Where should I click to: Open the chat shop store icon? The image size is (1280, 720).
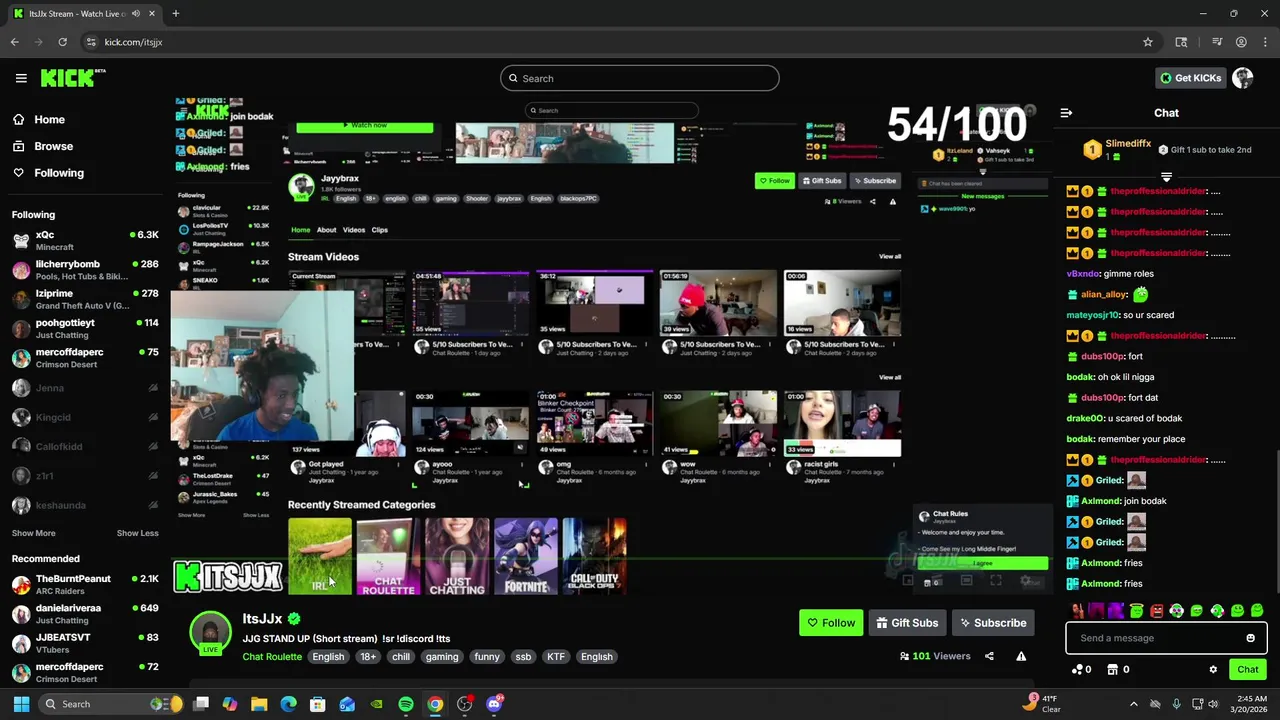coord(1118,670)
